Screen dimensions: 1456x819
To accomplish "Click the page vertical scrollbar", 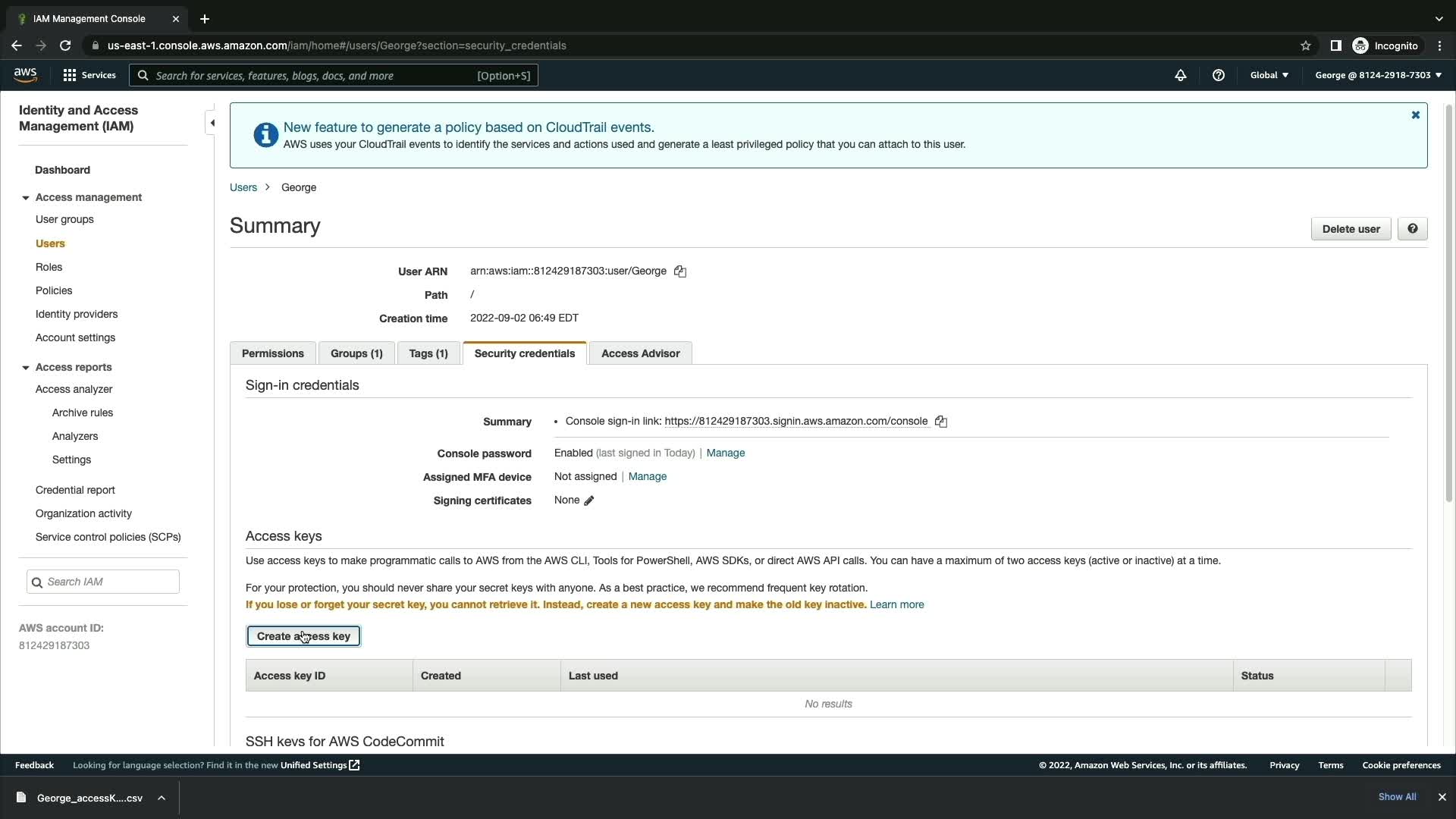I will [x=1448, y=303].
